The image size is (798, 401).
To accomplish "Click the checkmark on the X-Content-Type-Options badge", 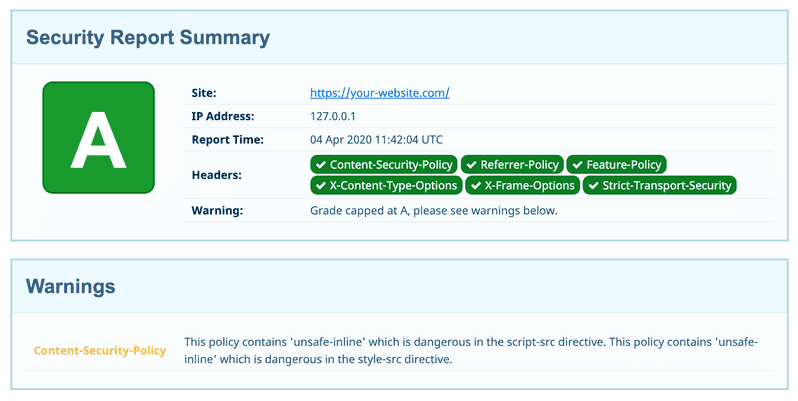I will click(320, 185).
